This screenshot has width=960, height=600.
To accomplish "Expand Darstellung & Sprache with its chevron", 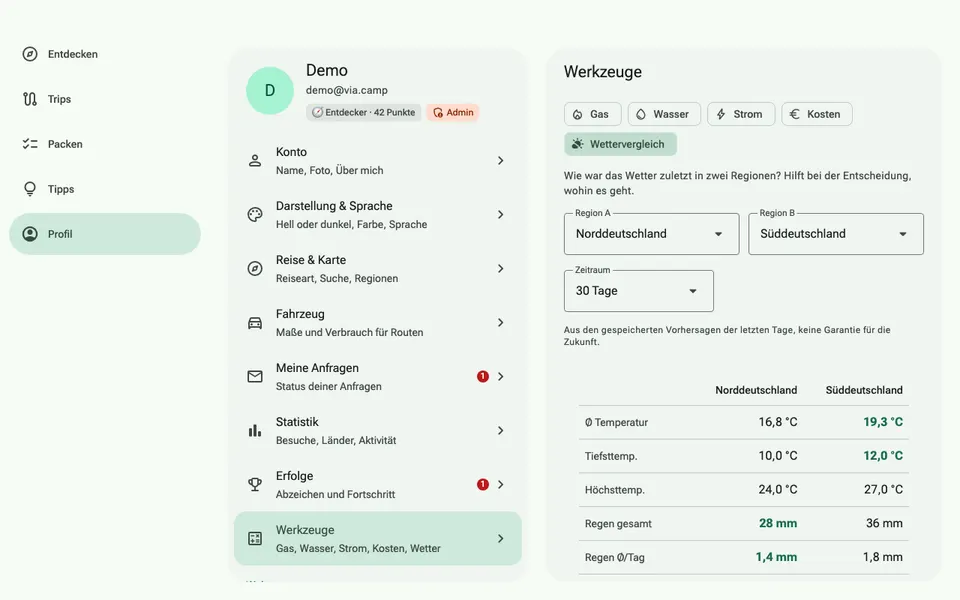I will [x=501, y=214].
